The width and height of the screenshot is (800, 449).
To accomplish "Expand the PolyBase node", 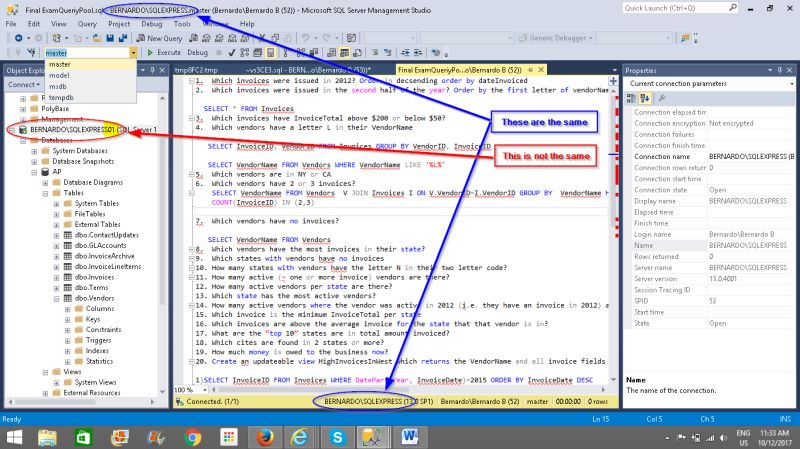I will 23,109.
